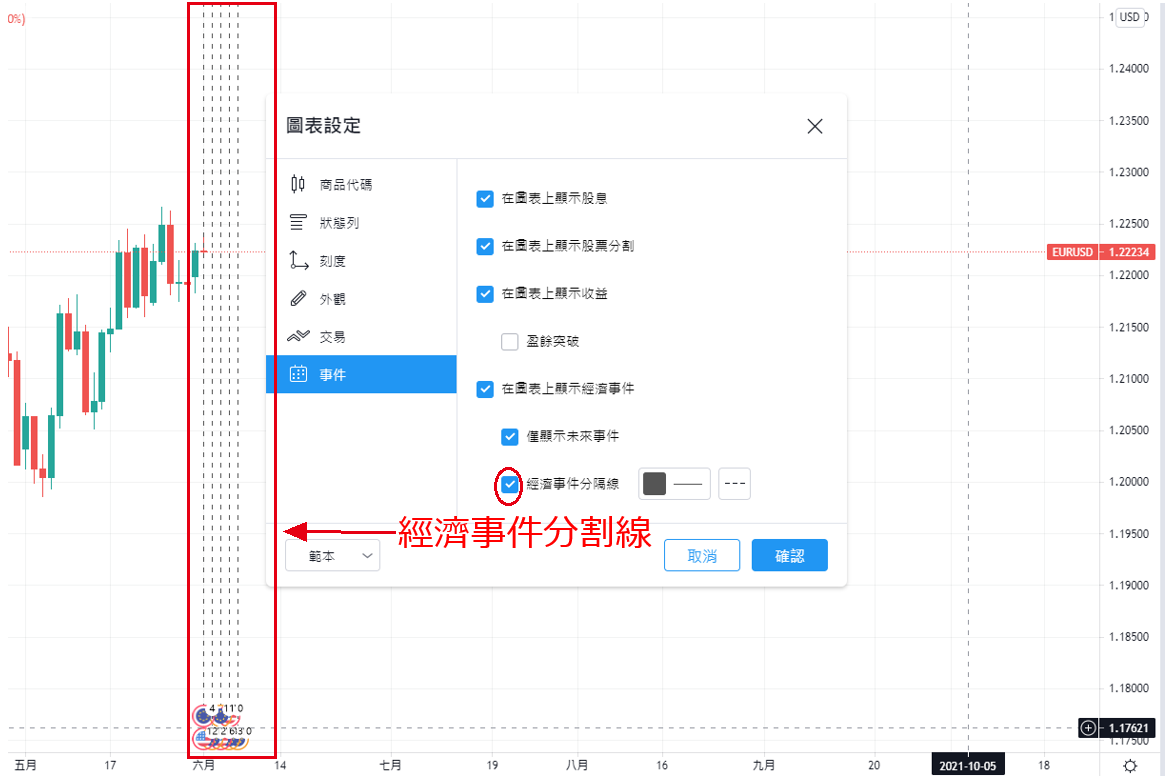1175x781 pixels.
Task: Toggle the 經濟事件分隔線 checkbox
Action: [x=510, y=484]
